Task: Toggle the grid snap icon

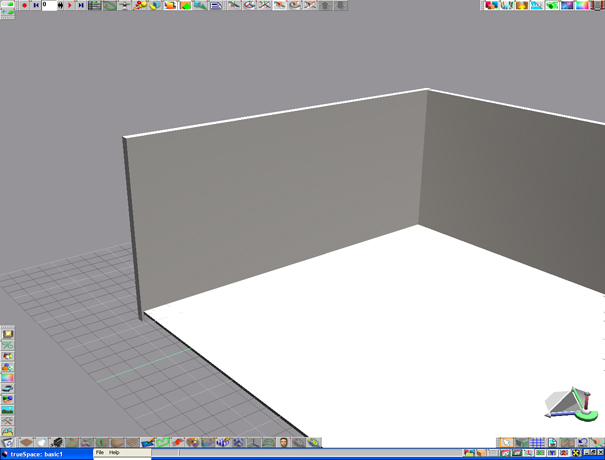Action: point(537,442)
